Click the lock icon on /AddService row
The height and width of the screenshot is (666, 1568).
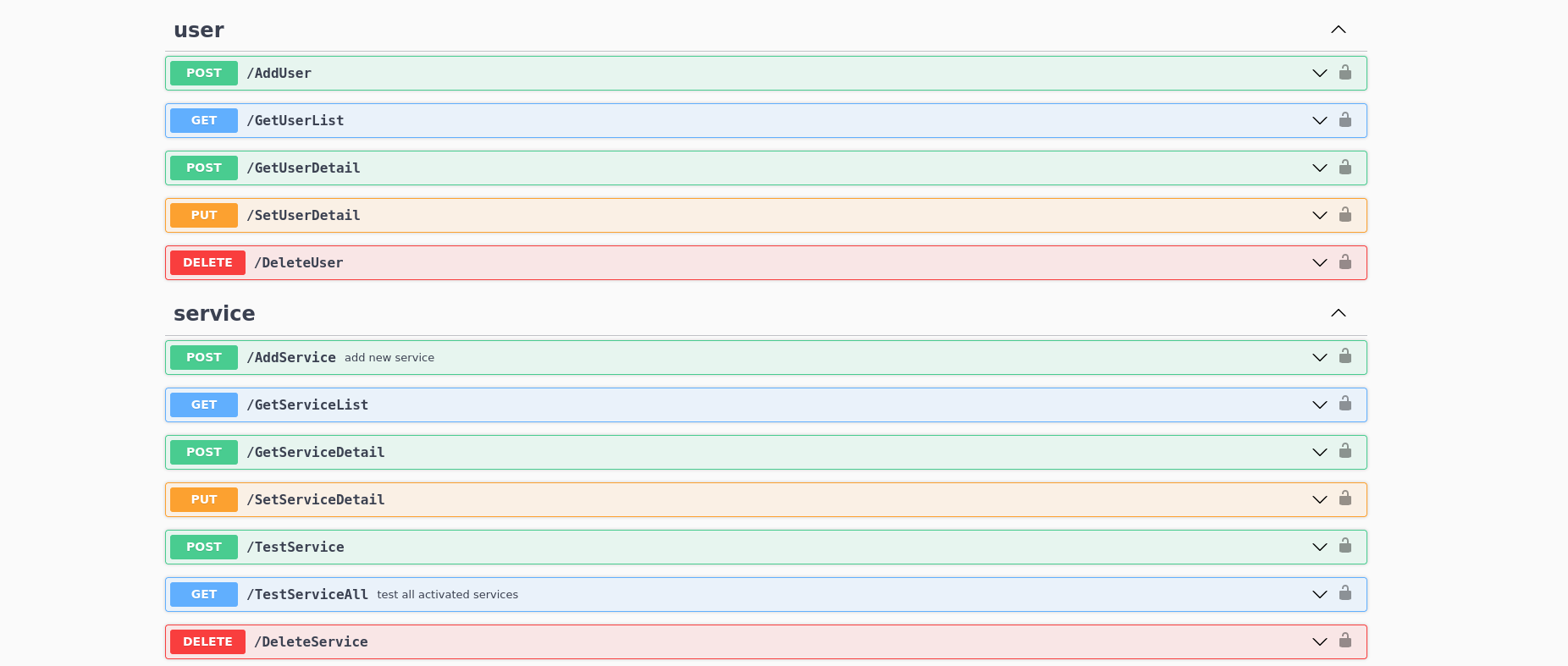point(1345,356)
